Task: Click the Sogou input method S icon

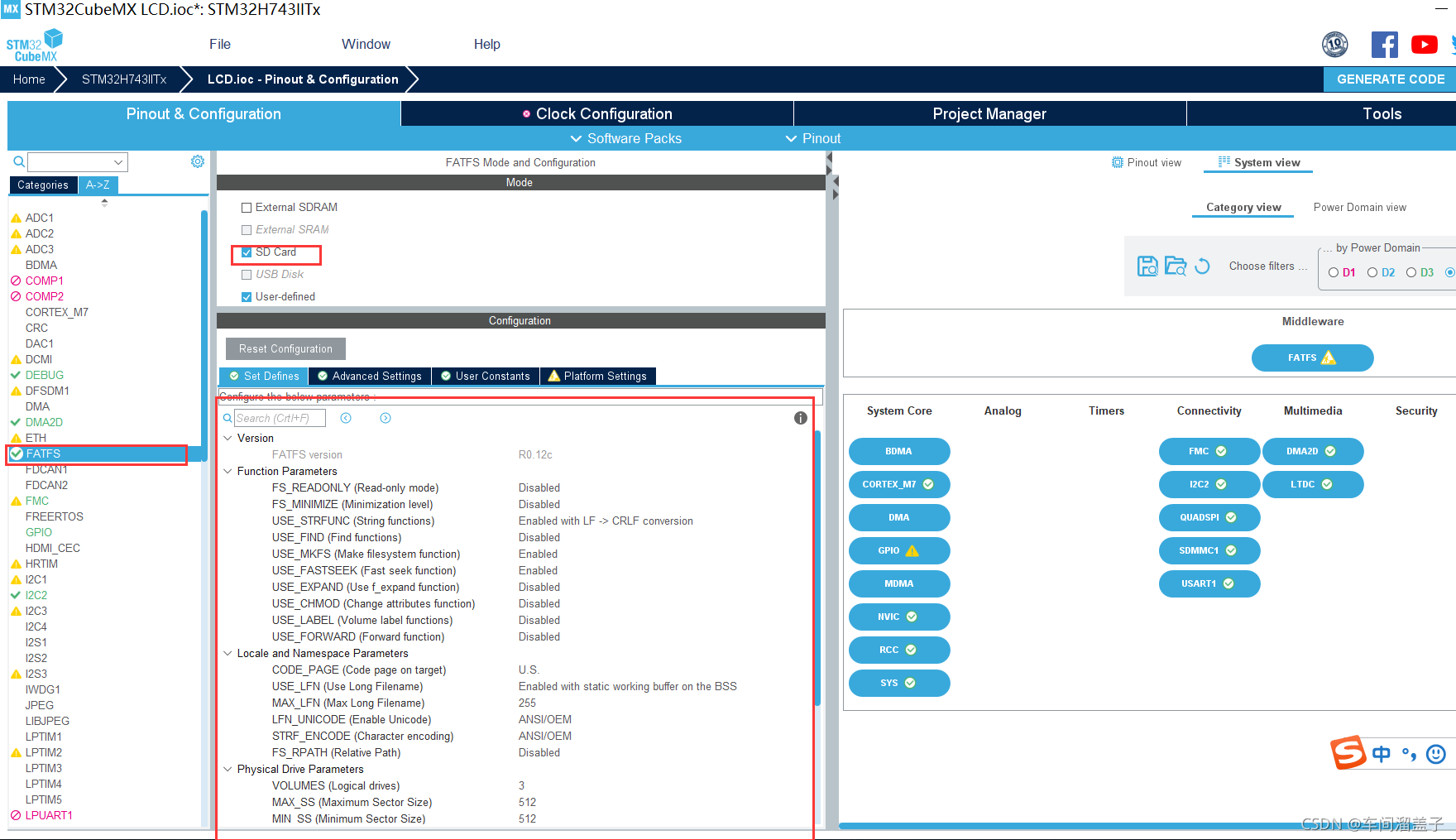Action: coord(1348,752)
